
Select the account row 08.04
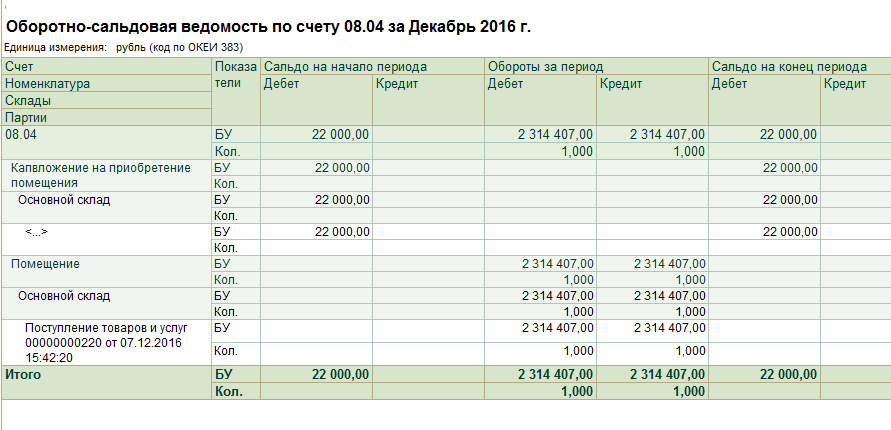point(22,133)
